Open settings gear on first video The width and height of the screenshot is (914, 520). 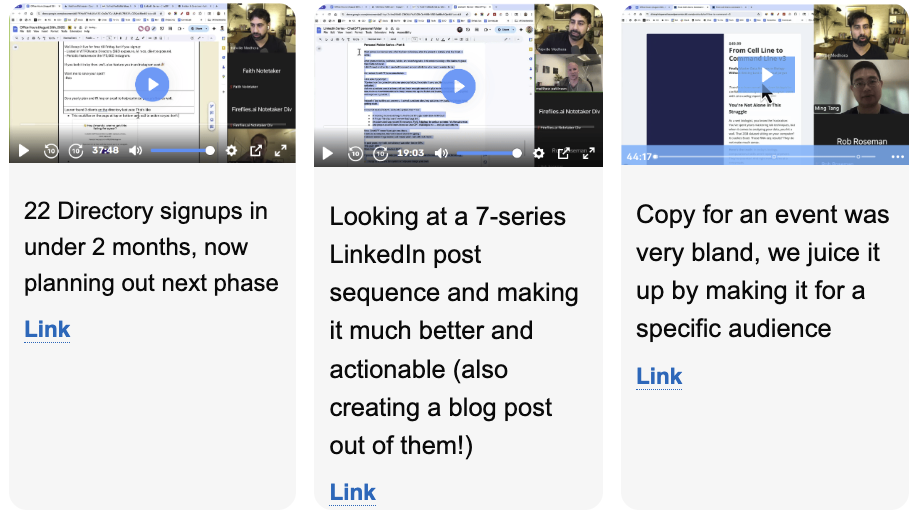click(x=232, y=151)
